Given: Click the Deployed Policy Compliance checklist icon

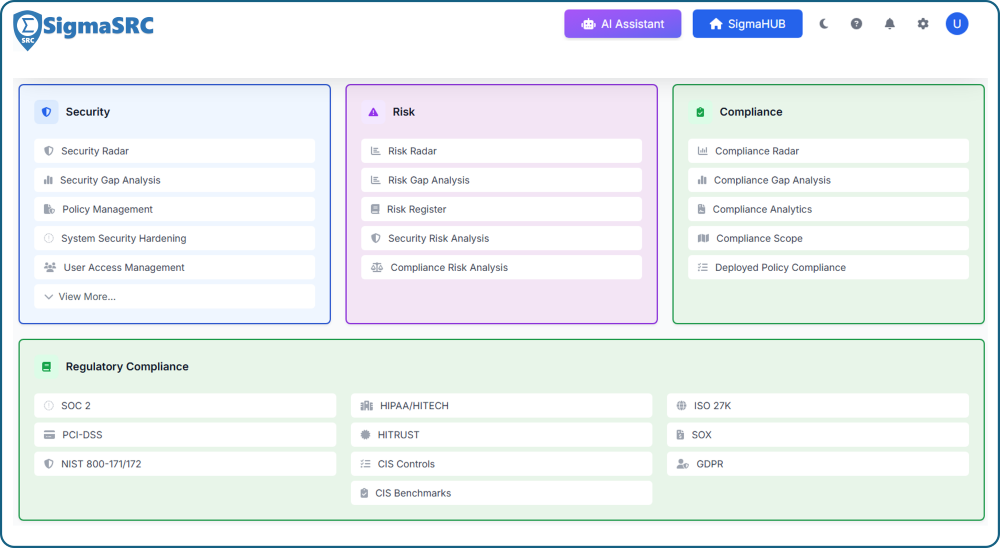Looking at the screenshot, I should (x=703, y=268).
